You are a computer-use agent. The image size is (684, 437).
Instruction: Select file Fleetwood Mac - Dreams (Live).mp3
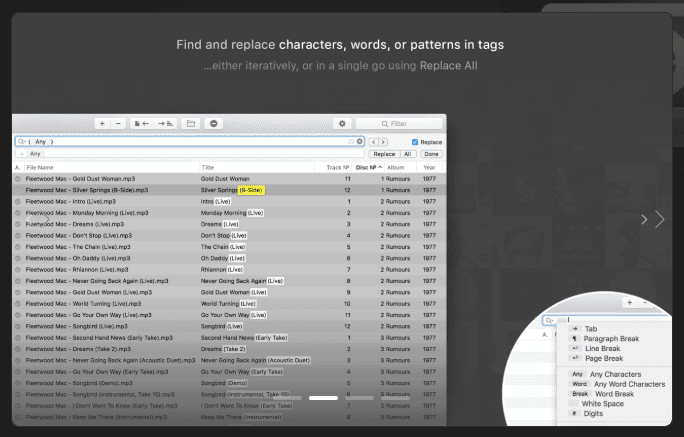tap(75, 224)
